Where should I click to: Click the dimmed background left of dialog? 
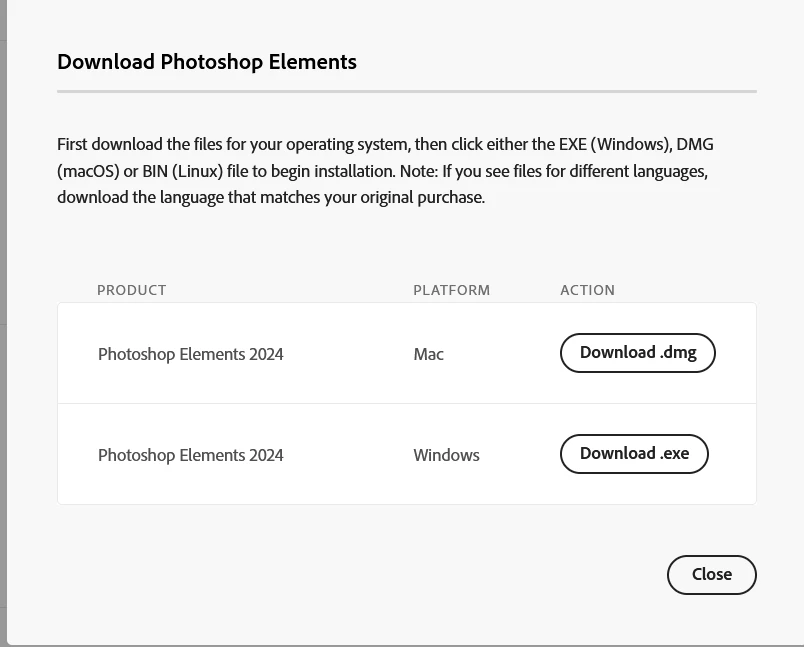[x=3, y=300]
